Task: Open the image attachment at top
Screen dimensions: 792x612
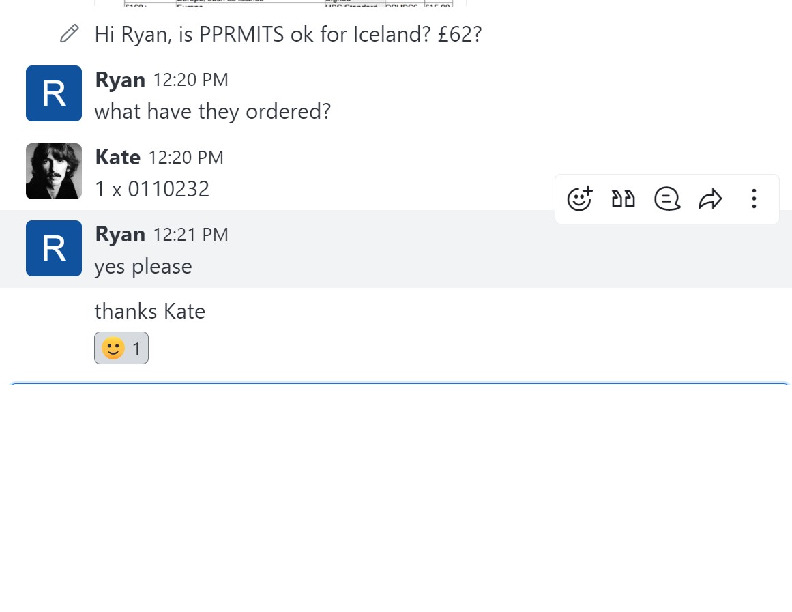Action: (x=280, y=3)
